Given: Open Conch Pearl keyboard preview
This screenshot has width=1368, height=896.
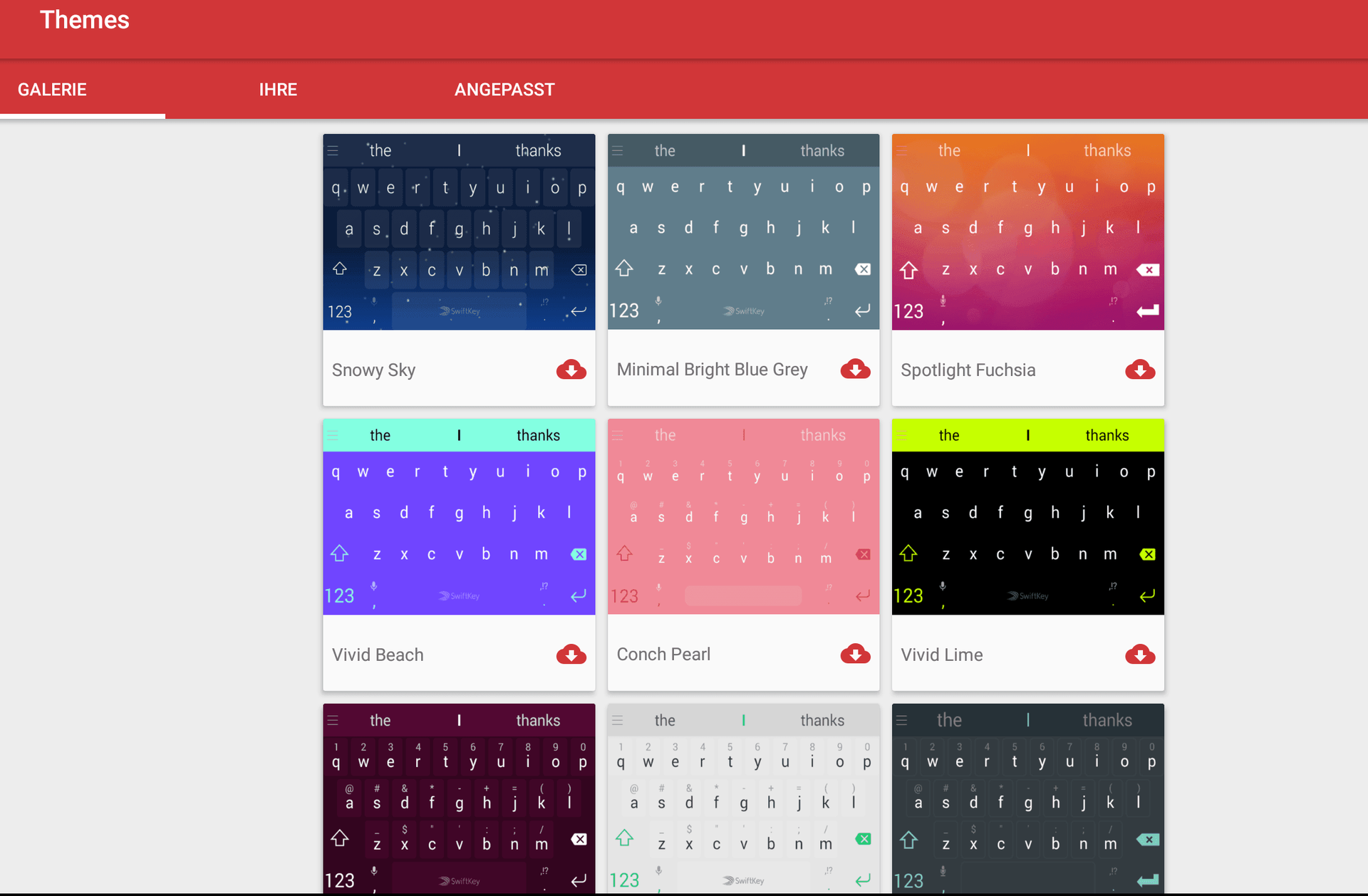Looking at the screenshot, I should click(743, 517).
